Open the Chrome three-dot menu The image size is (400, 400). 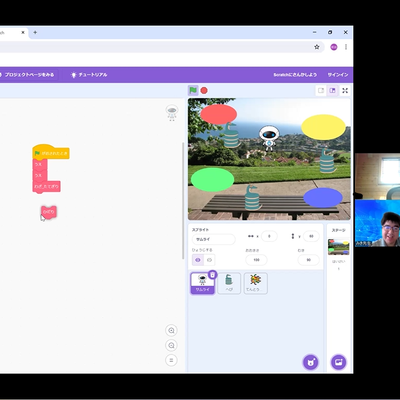346,47
